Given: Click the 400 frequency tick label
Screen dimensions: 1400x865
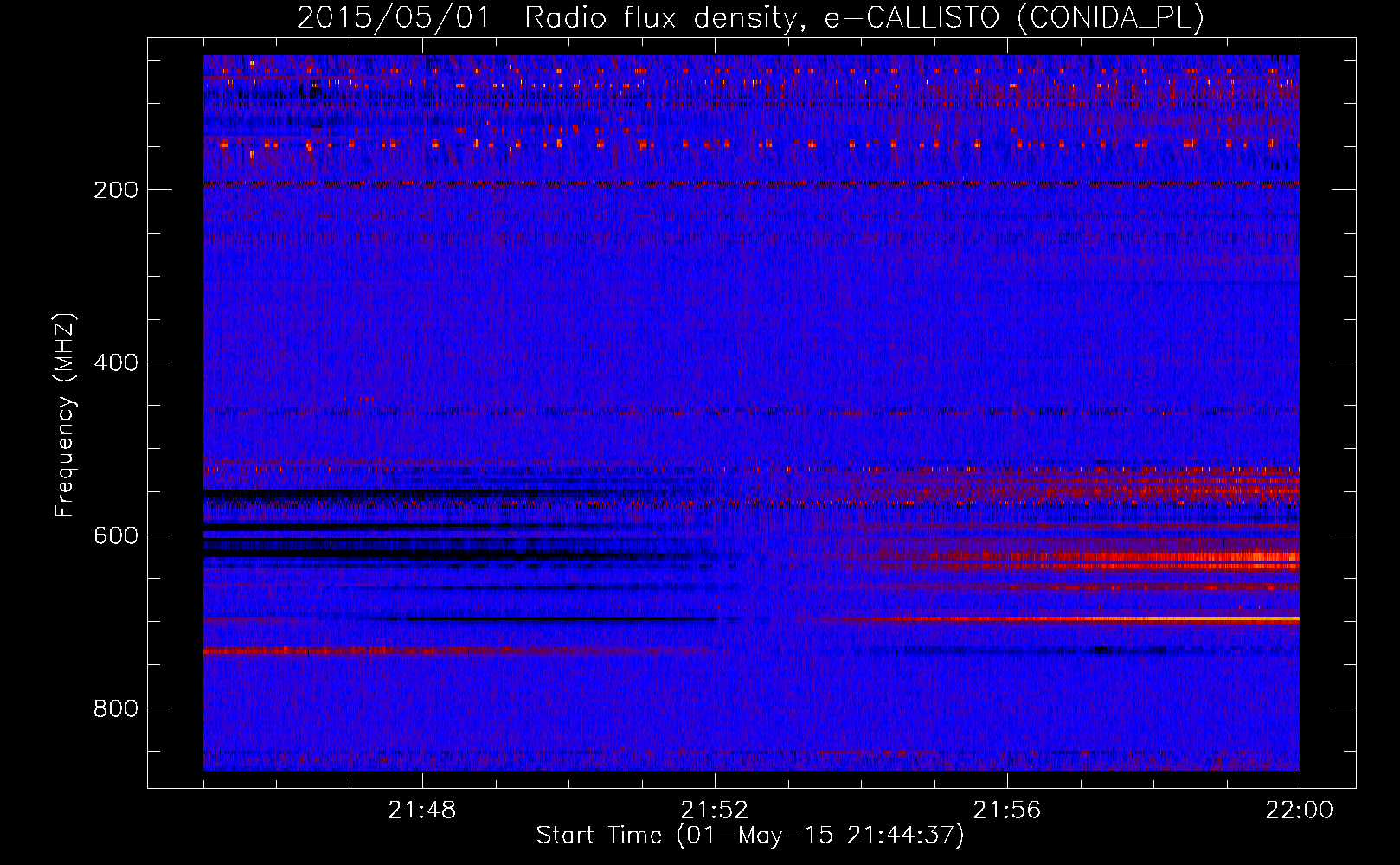Looking at the screenshot, I should point(116,362).
